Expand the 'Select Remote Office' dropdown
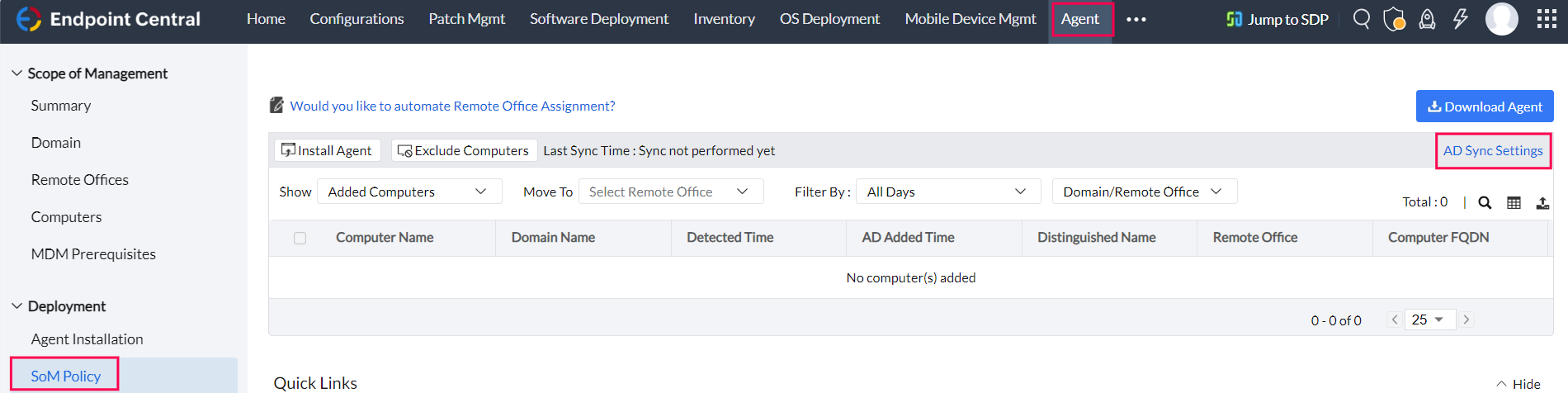This screenshot has width=1568, height=393. pyautogui.click(x=670, y=192)
